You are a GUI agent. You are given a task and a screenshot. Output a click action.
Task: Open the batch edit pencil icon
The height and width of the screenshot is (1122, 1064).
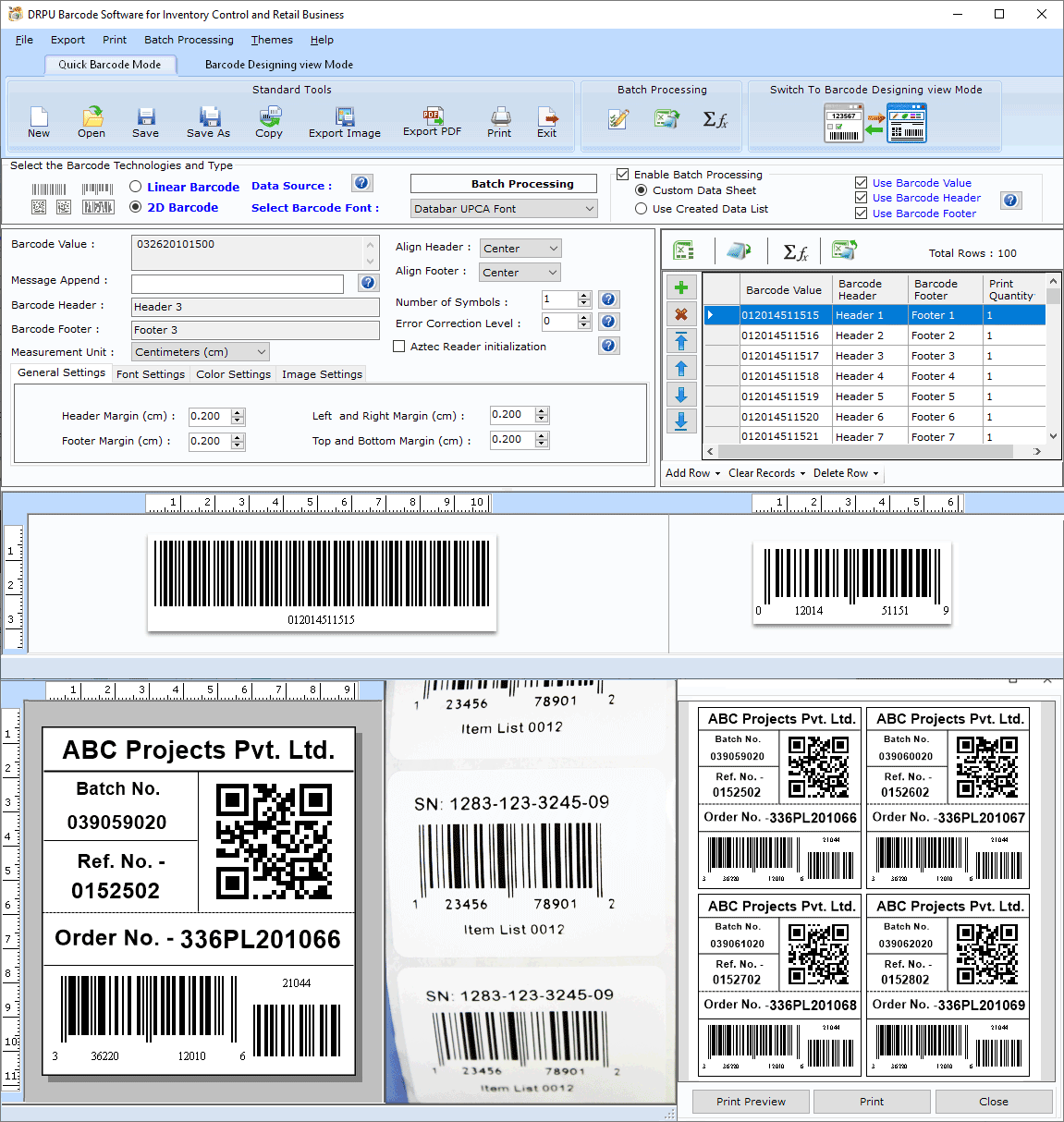click(618, 118)
